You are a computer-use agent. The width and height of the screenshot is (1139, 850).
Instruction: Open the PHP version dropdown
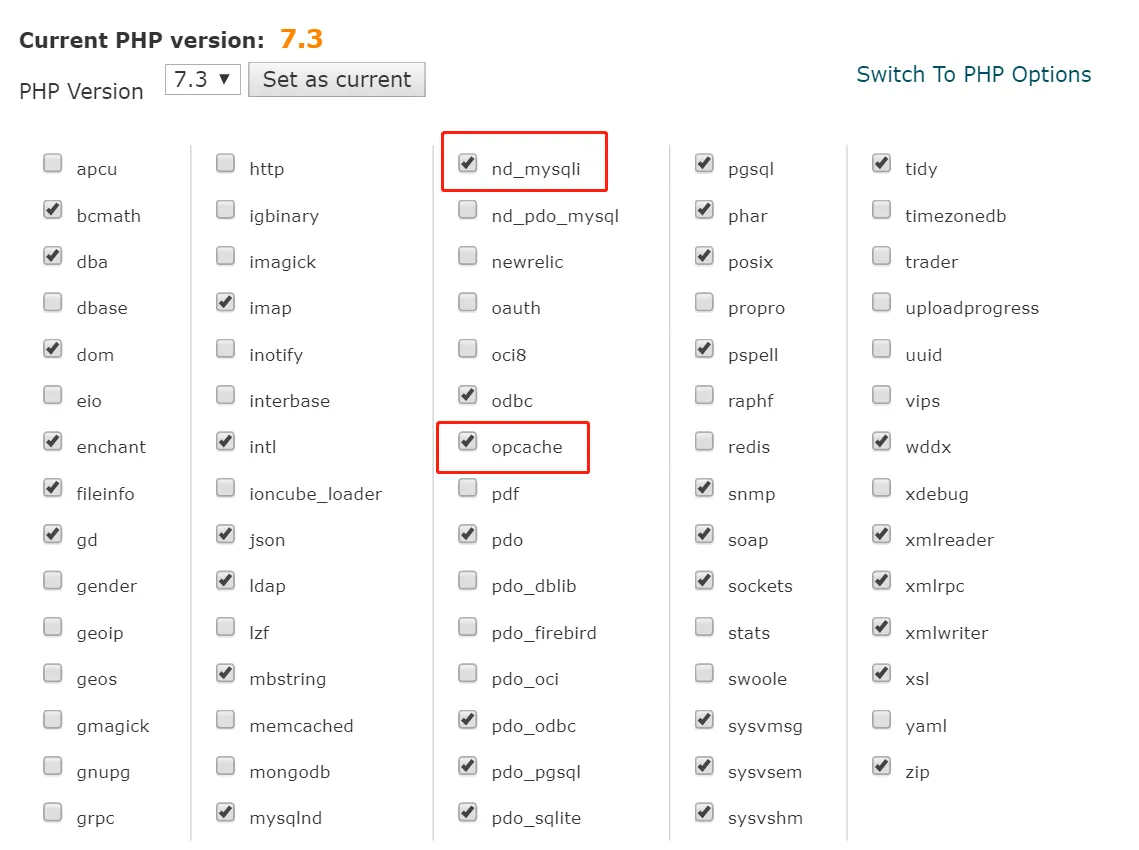click(x=202, y=79)
